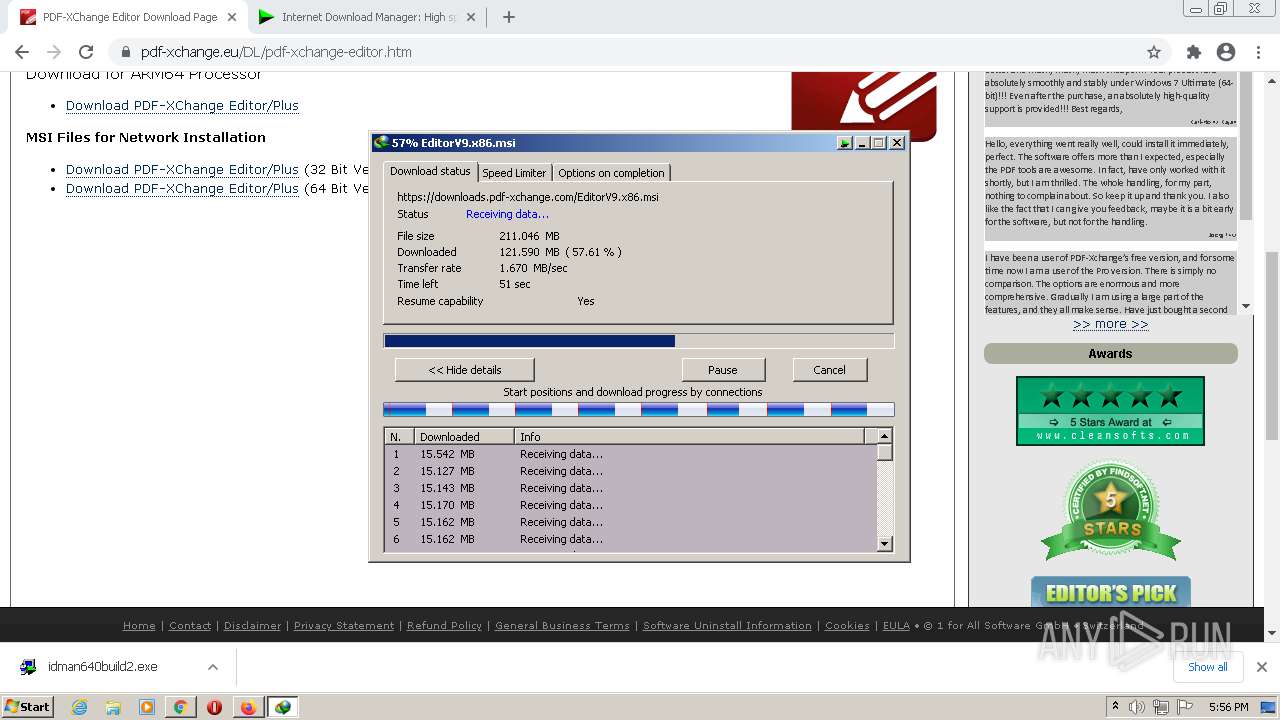Switch to Download status tab

click(430, 171)
